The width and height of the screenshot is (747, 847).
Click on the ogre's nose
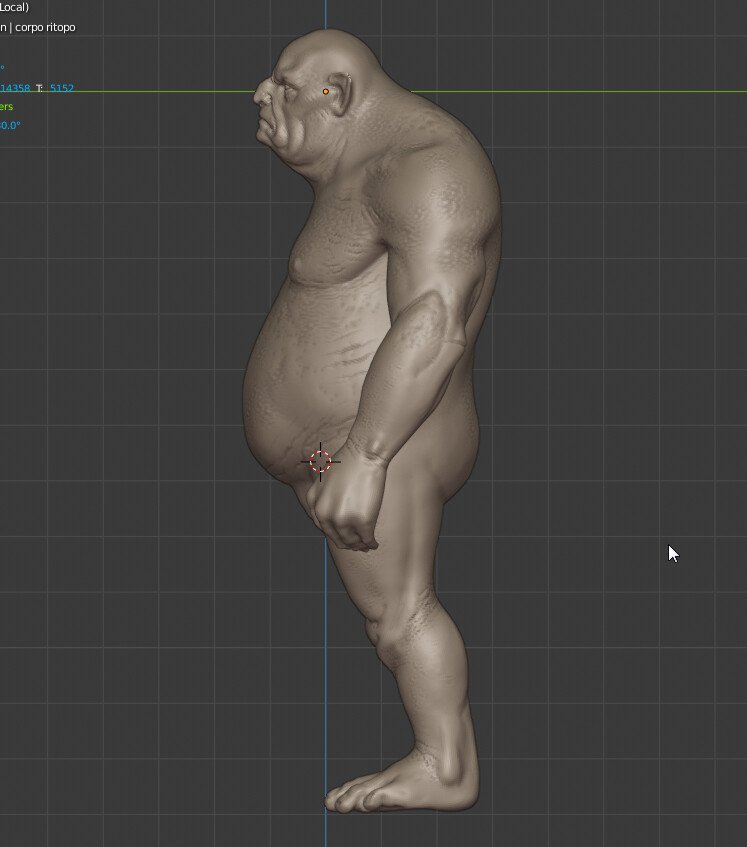point(260,96)
